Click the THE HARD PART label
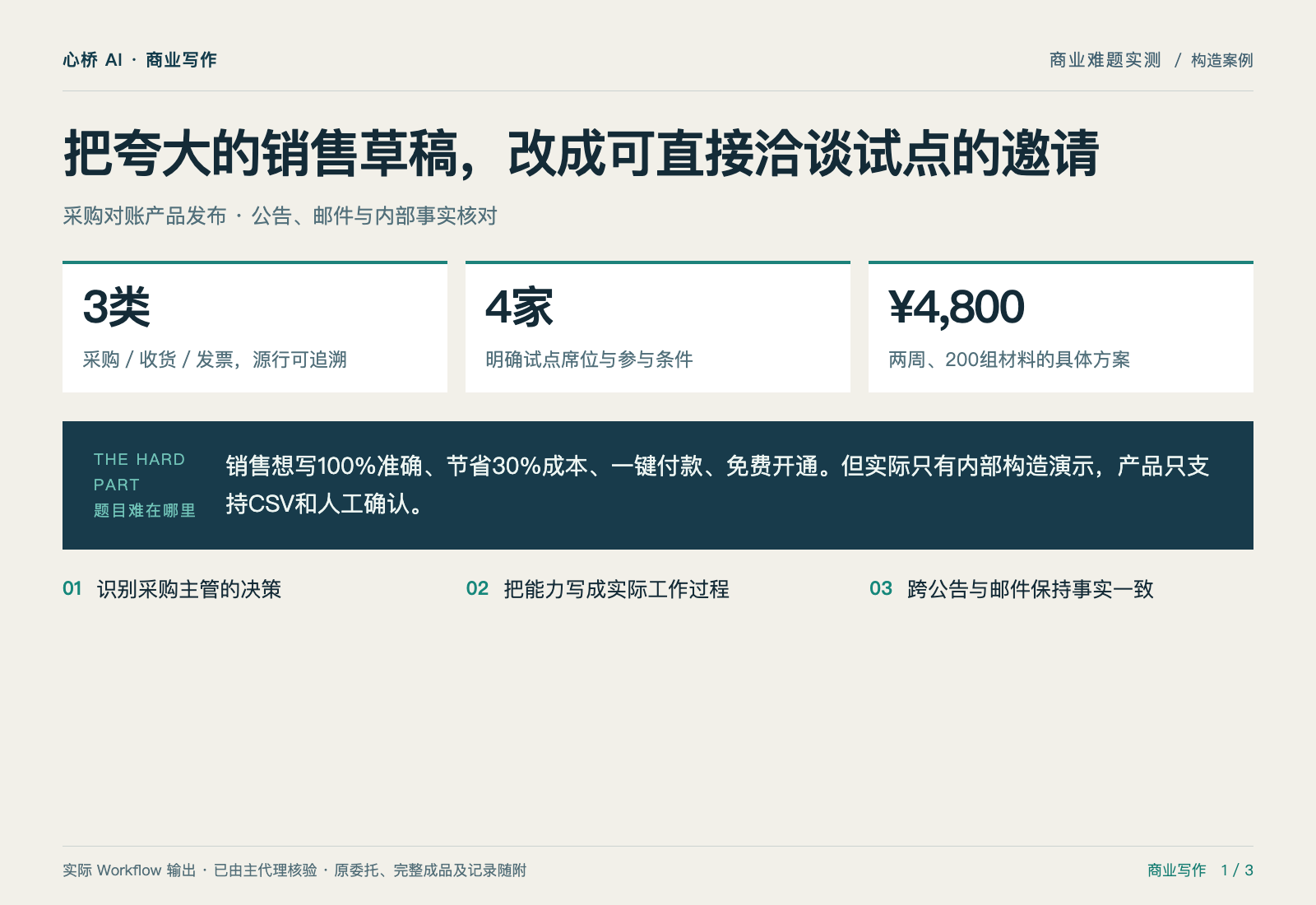The height and width of the screenshot is (905, 1316). (139, 472)
